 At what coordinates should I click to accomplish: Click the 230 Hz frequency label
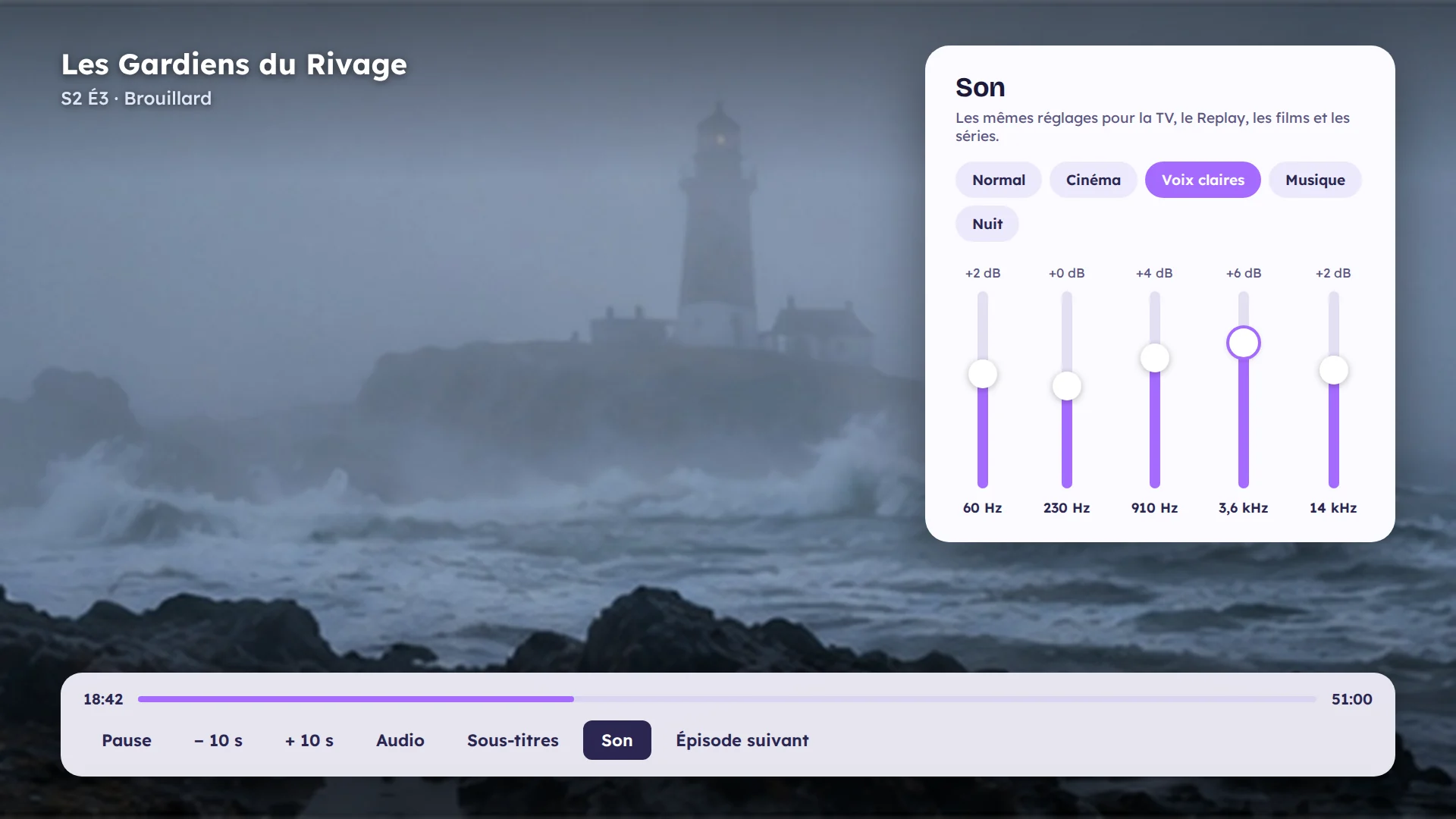tap(1067, 508)
